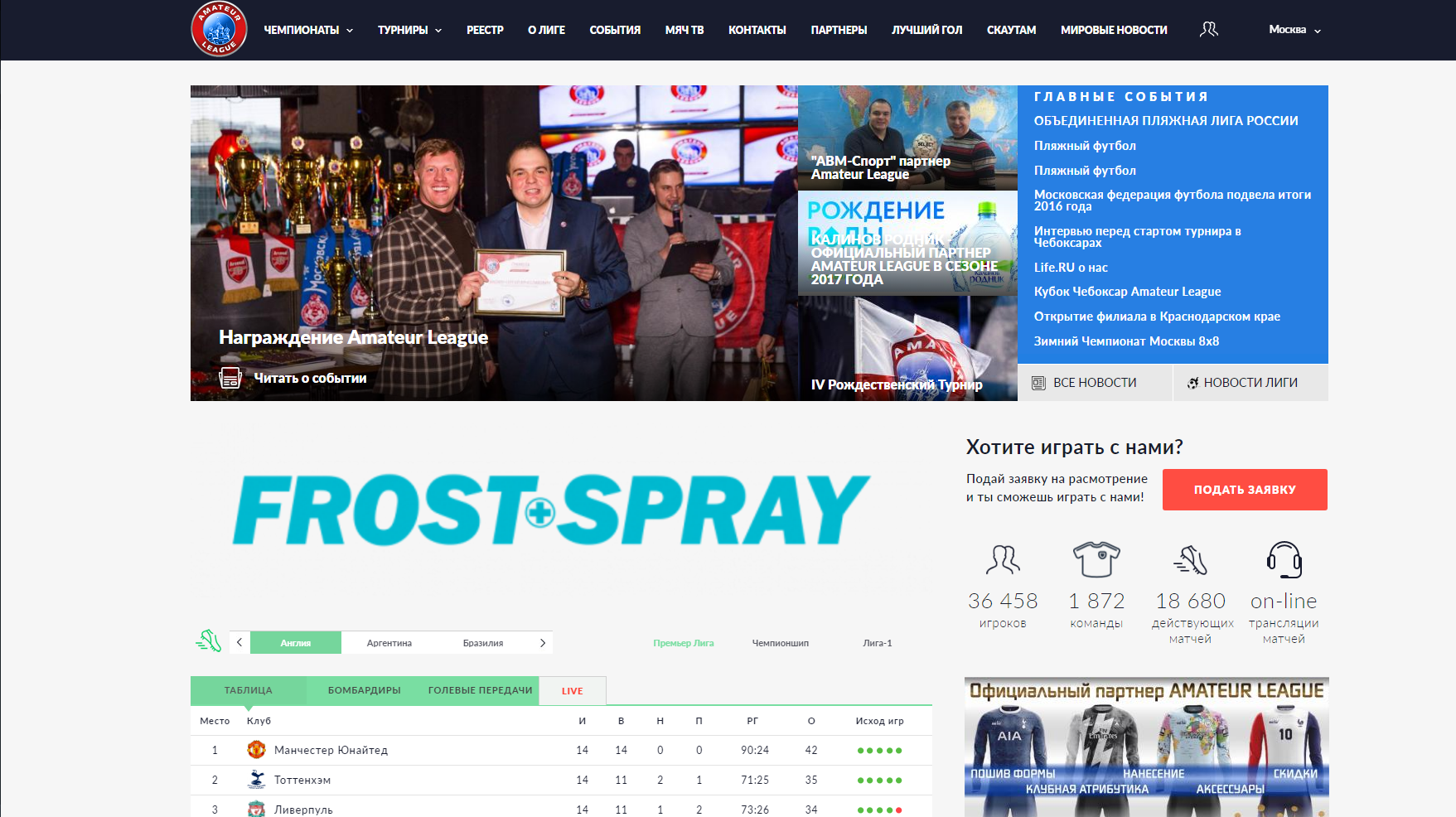The height and width of the screenshot is (817, 1456).
Task: Select the Англия country tab
Action: (296, 642)
